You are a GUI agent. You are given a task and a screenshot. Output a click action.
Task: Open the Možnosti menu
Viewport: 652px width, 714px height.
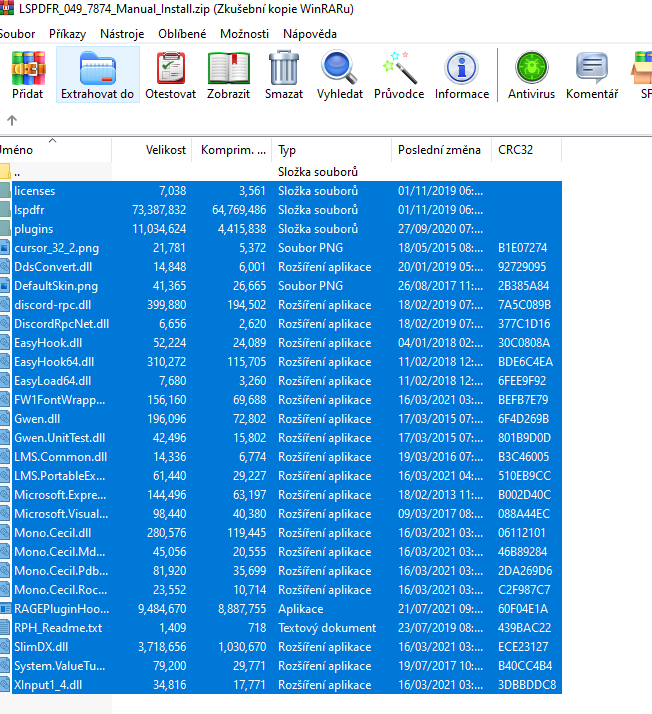[x=244, y=34]
